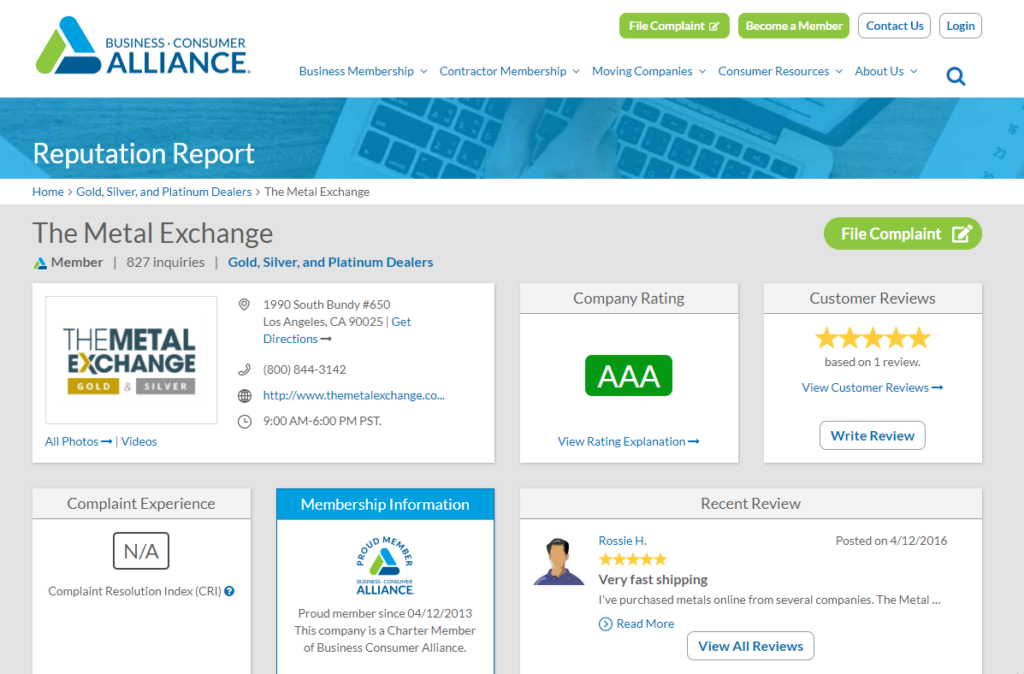Click the top File Complaint button in header

tap(674, 26)
